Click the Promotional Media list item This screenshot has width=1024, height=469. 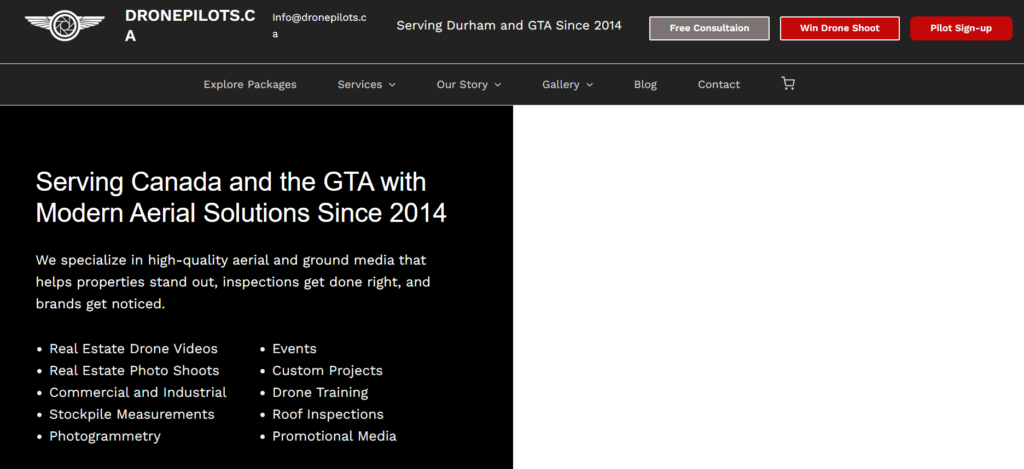click(334, 436)
